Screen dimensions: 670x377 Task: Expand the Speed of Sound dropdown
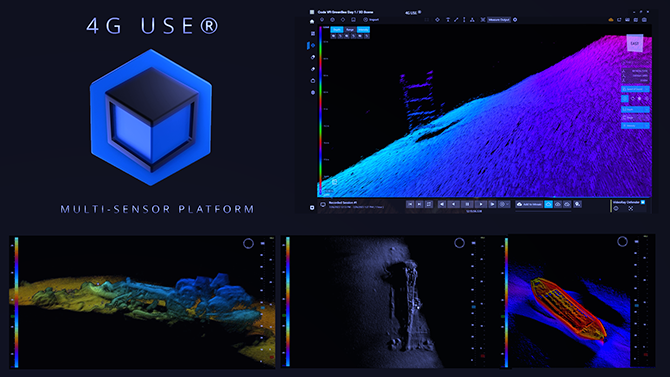[635, 89]
